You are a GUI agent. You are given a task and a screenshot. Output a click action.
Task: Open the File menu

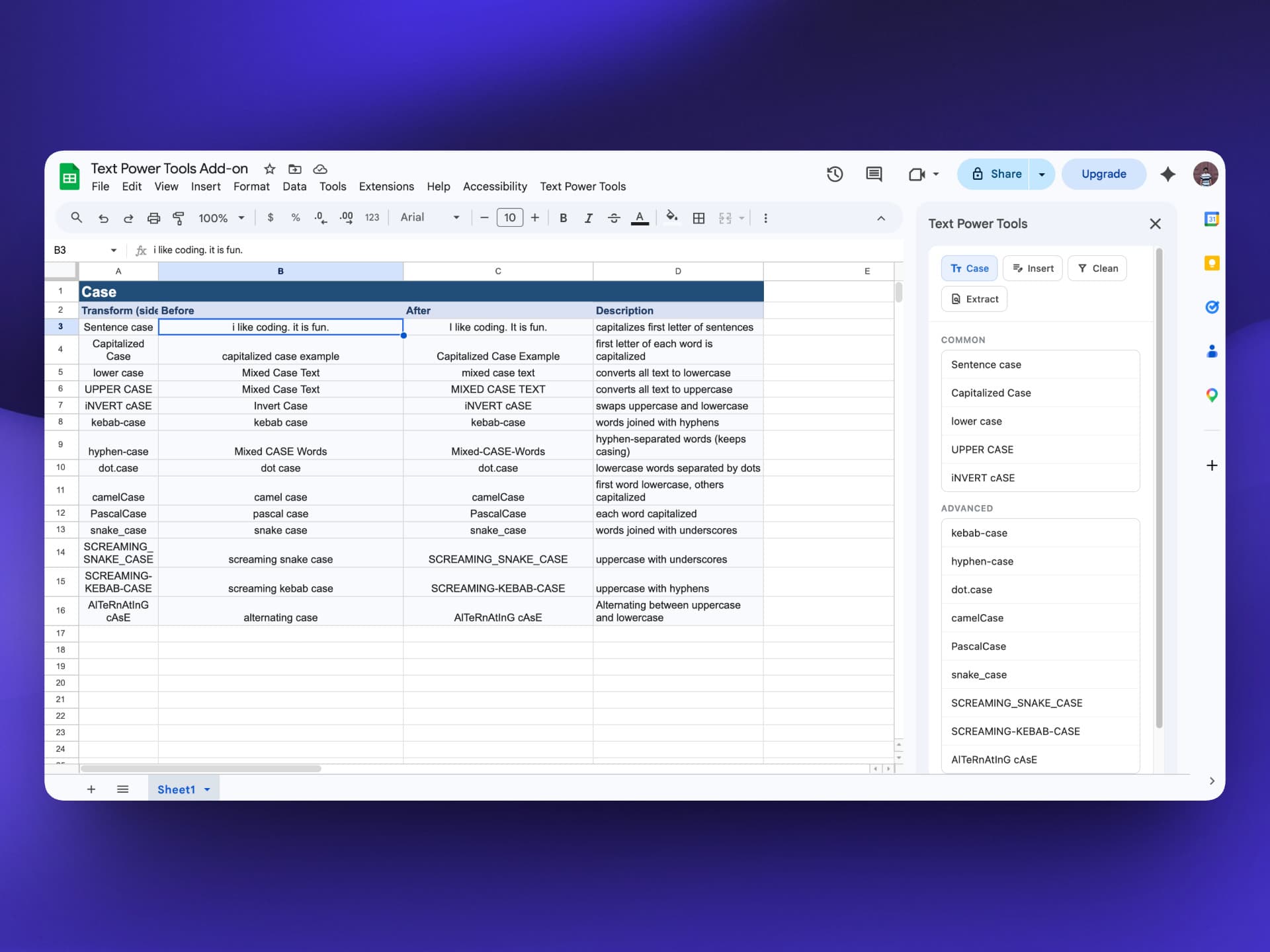coord(101,187)
